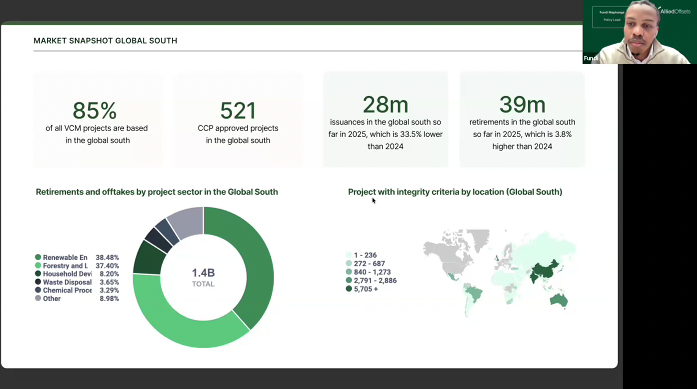Click the Household Devices legend dot

38,274
